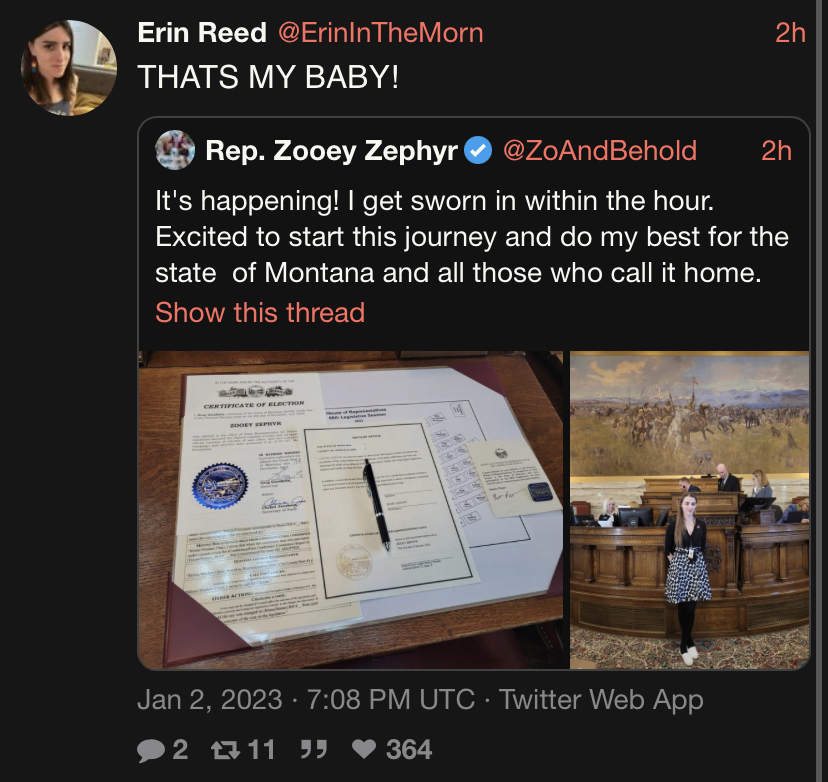Click the 2h timestamp beside @ErinInTheMorn
Viewport: 828px width, 782px height.
pos(790,33)
